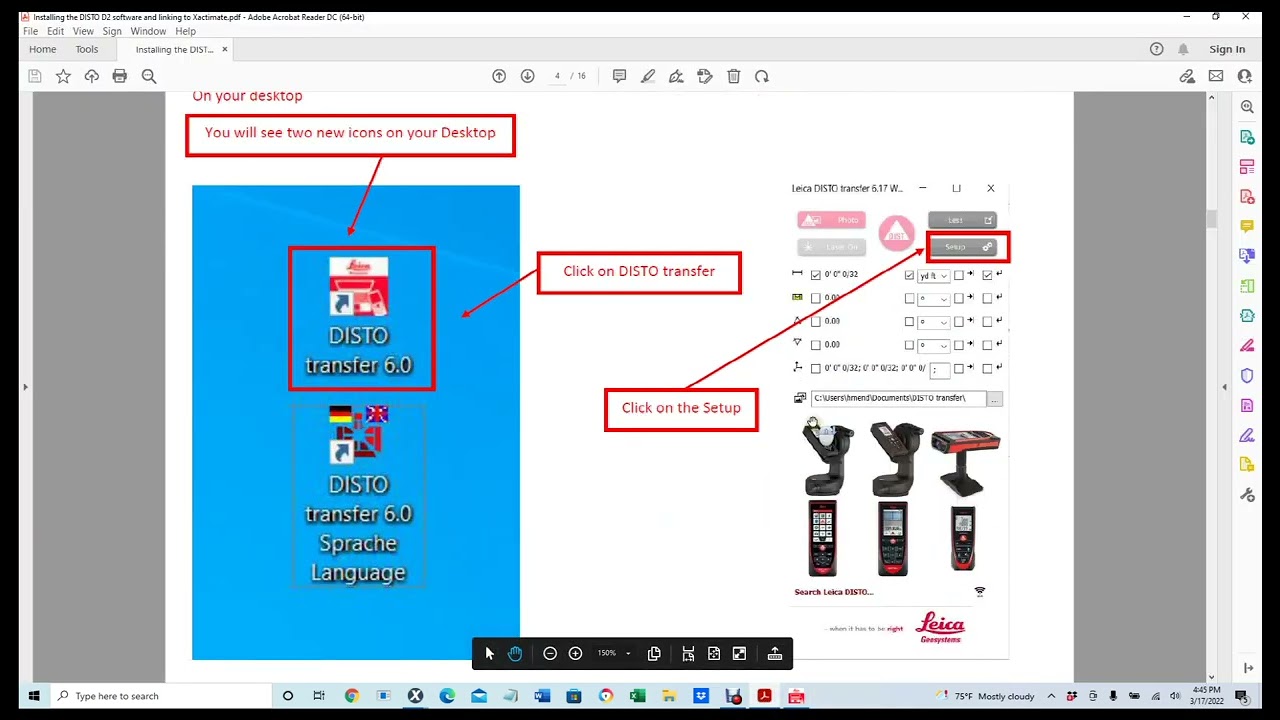
Task: Open Excel from the taskbar
Action: click(x=637, y=696)
